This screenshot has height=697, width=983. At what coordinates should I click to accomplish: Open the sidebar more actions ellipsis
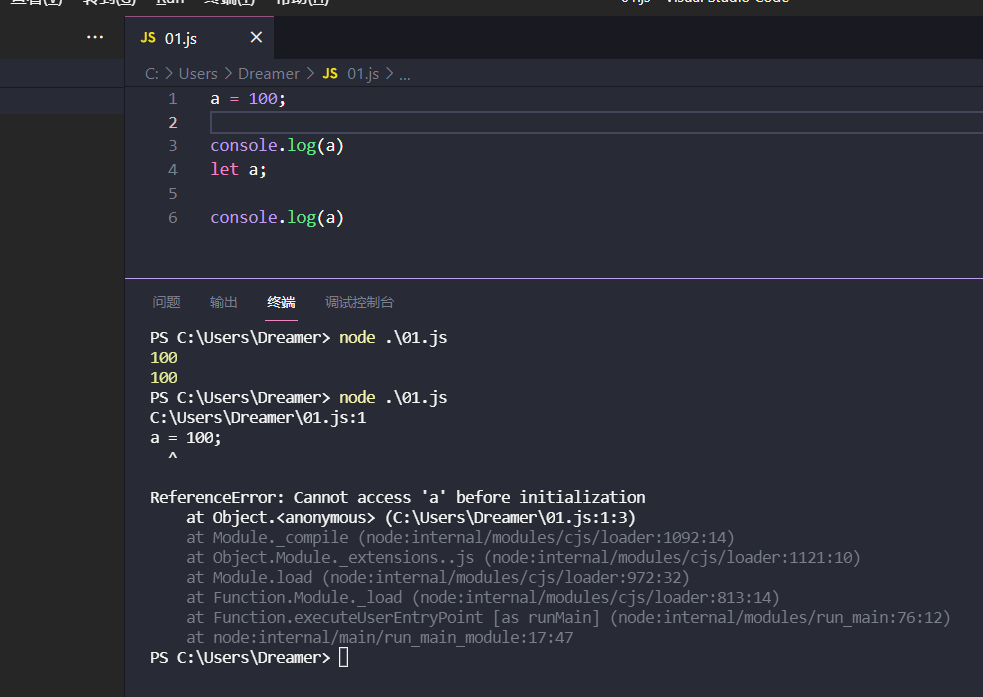click(x=95, y=37)
